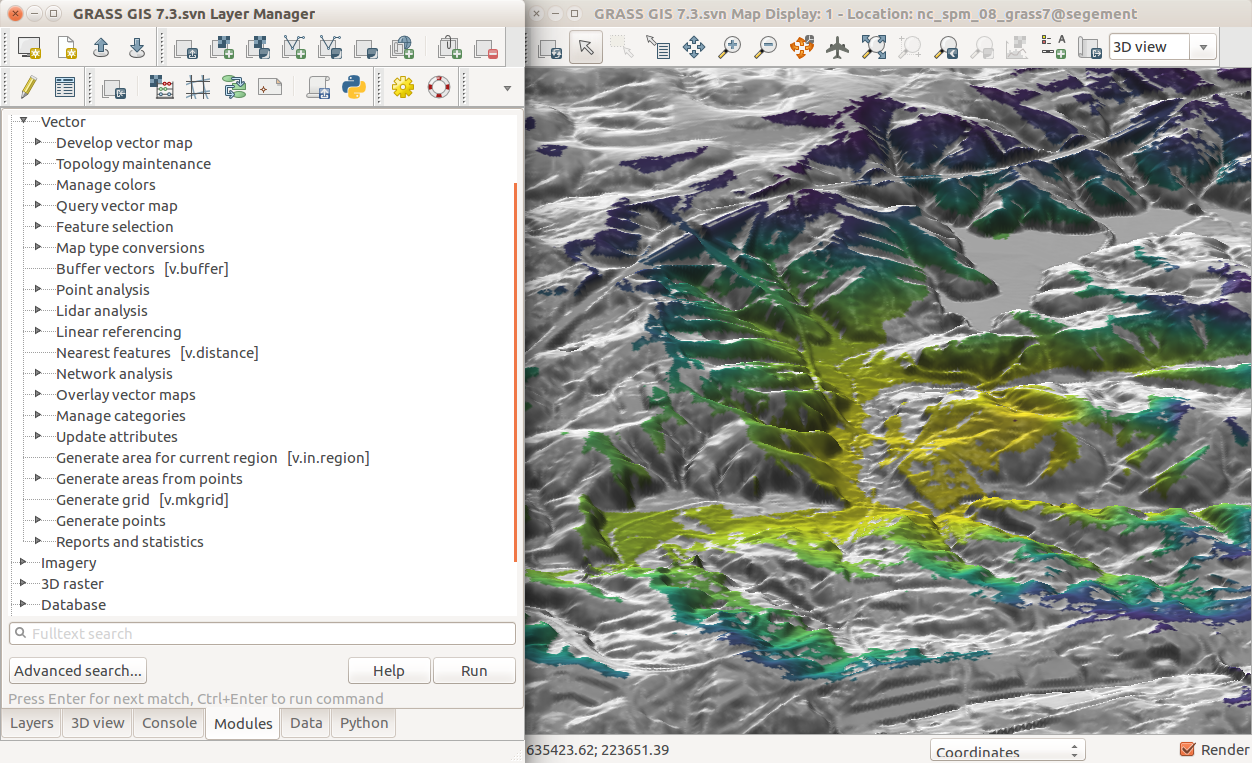Open the Console tab
This screenshot has height=763, width=1252.
169,723
